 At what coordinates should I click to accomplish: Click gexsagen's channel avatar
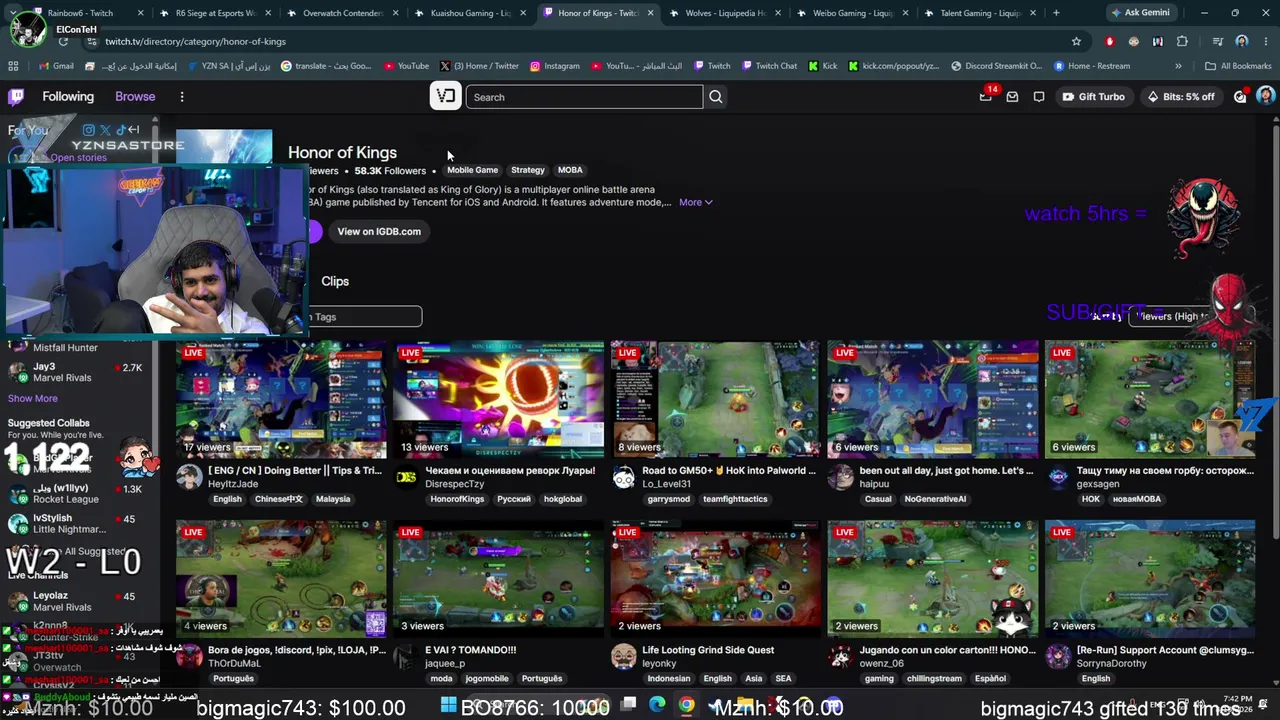(1057, 477)
